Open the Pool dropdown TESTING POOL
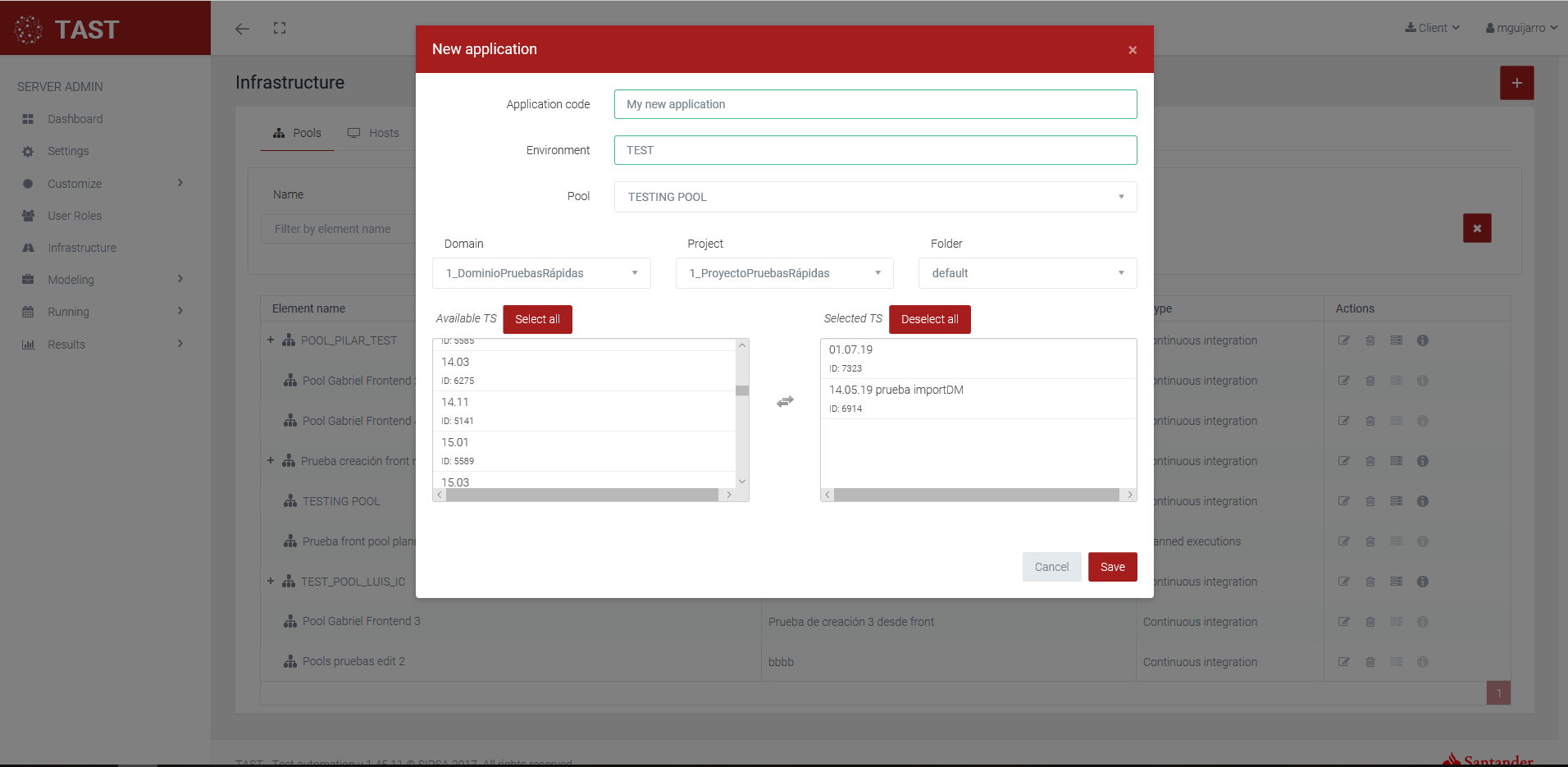This screenshot has height=767, width=1568. click(874, 197)
